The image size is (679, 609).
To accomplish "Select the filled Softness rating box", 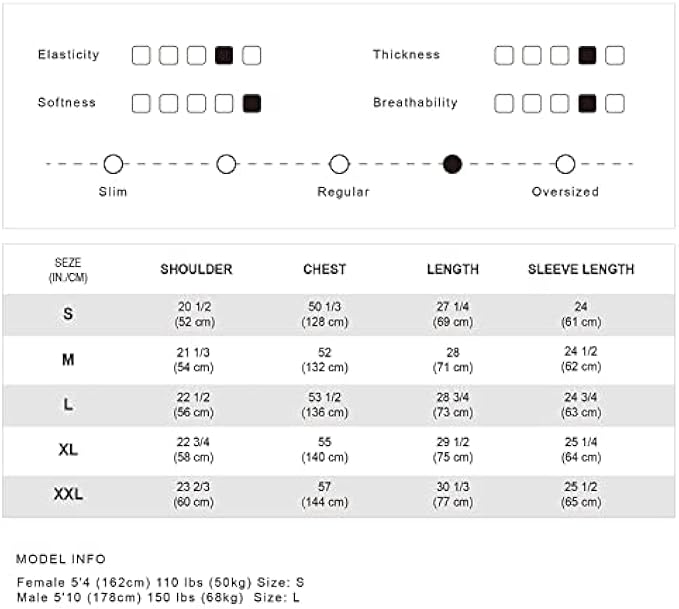I will coord(252,103).
